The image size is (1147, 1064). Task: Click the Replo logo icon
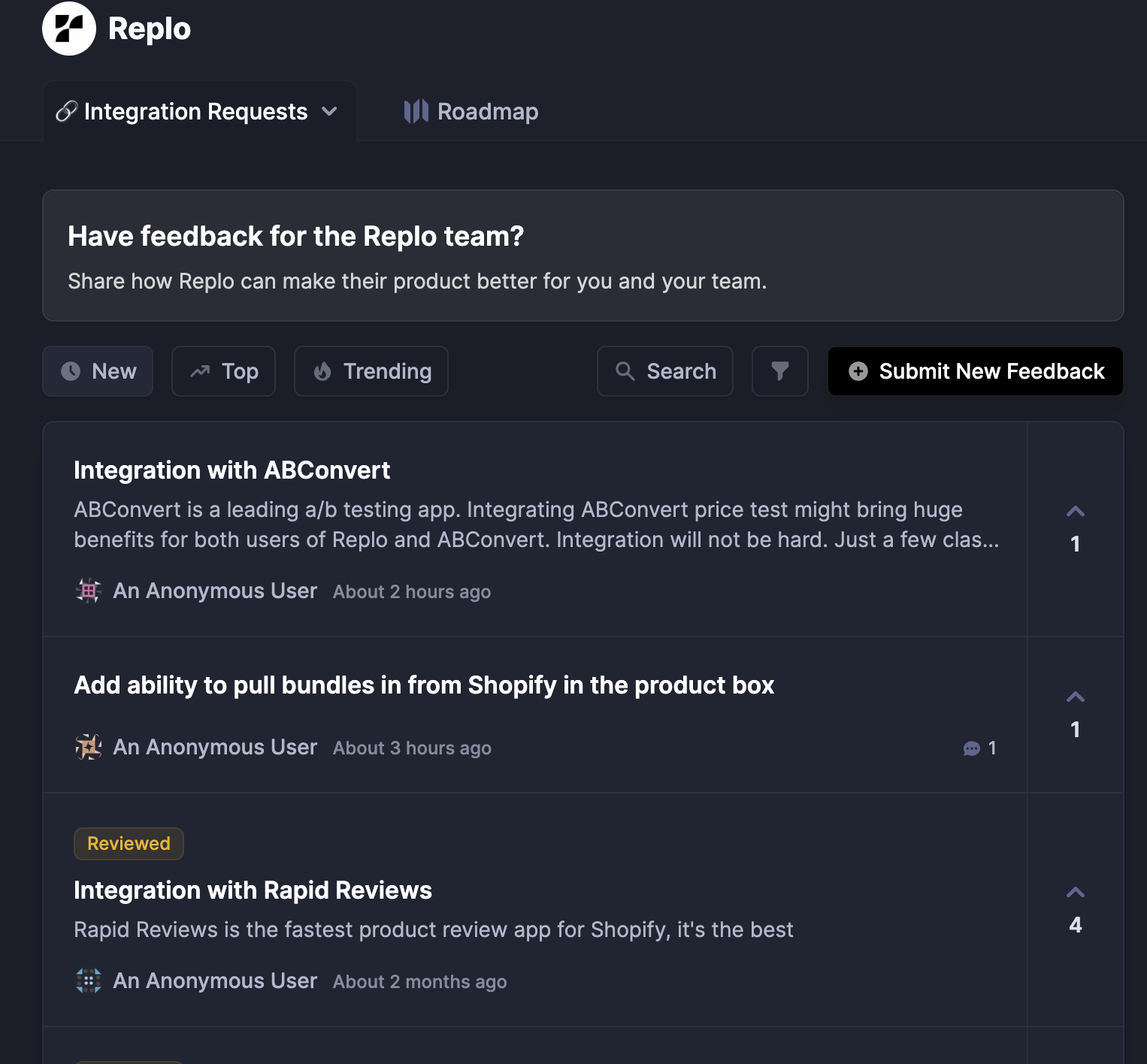tap(69, 29)
